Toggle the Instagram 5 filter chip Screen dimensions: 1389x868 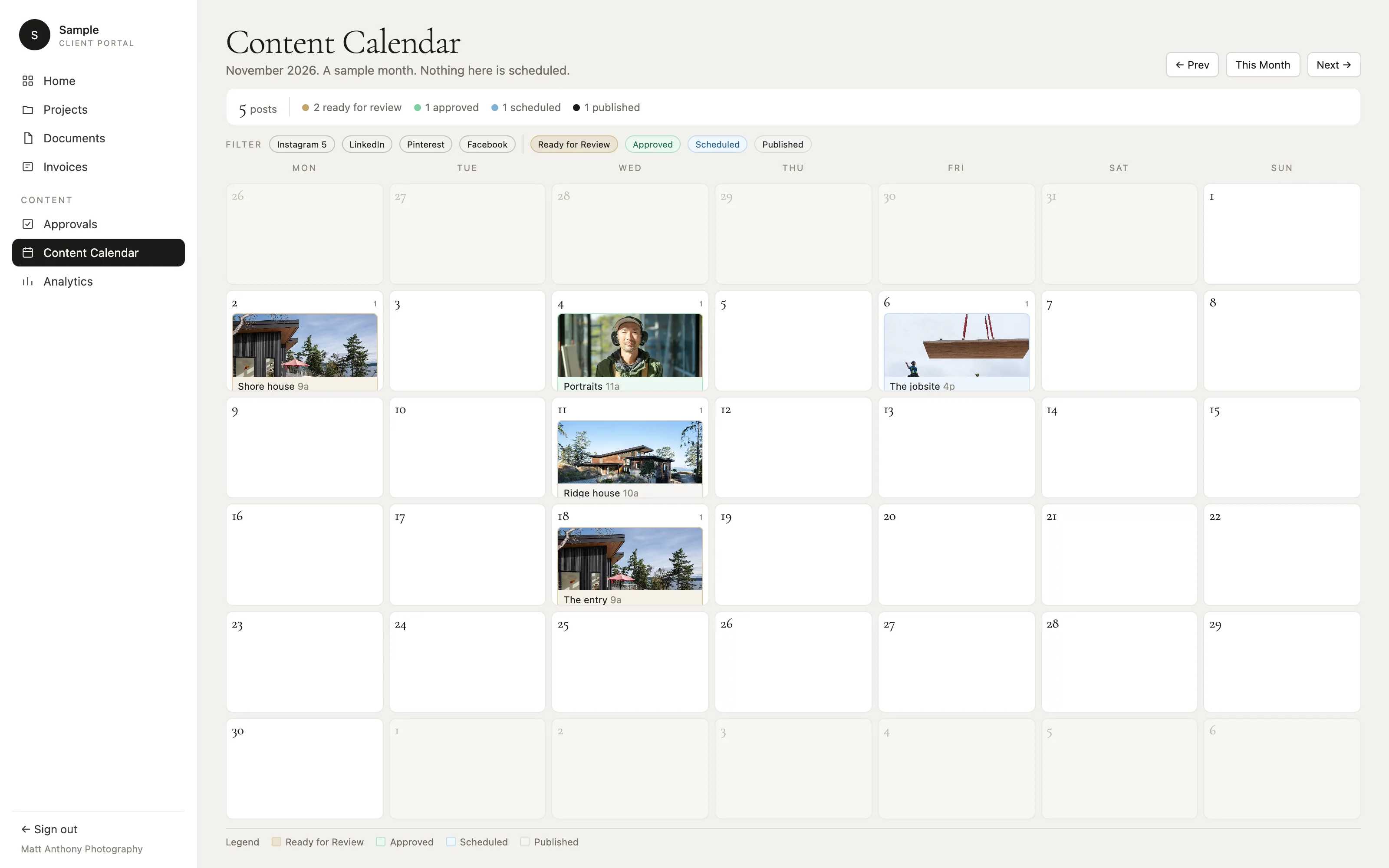(301, 145)
